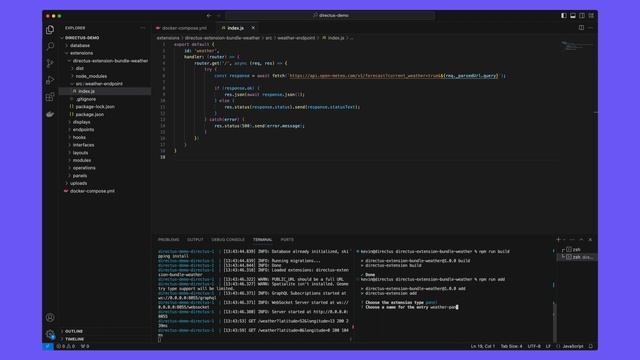Split the editor to the right
640x360 pixels.
pyautogui.click(x=581, y=28)
